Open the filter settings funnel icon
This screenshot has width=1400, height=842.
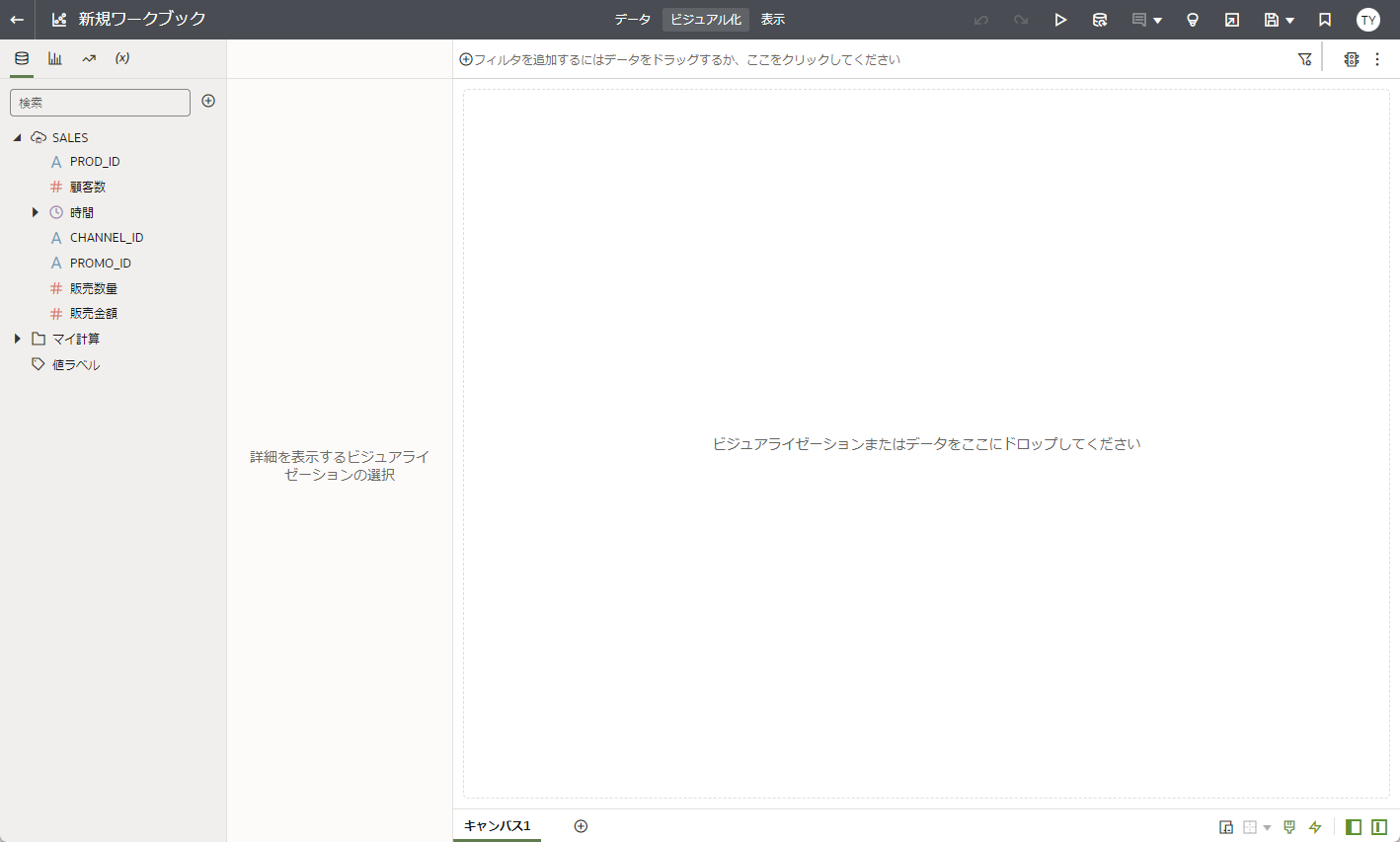click(1304, 59)
